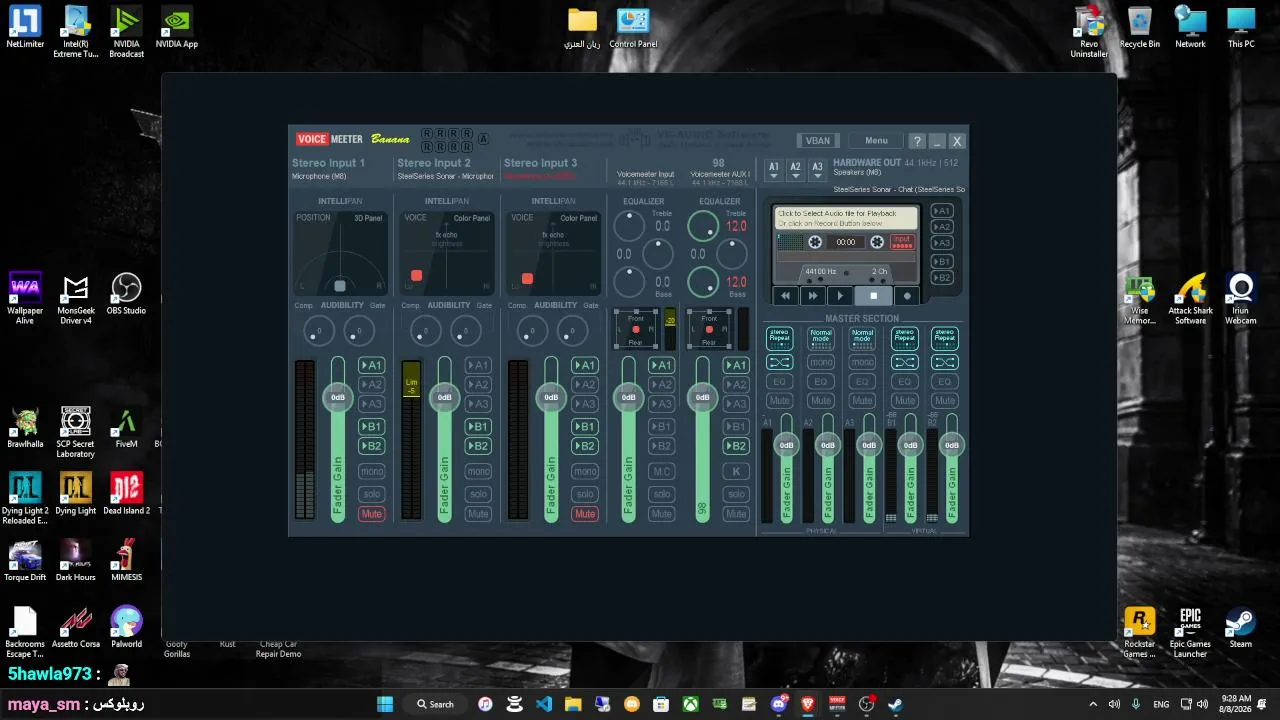
Task: Open Epic Games Launcher desktop icon
Action: coord(1190,632)
